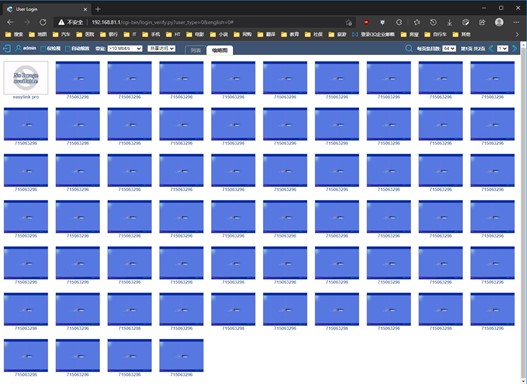This screenshot has height=384, width=527.
Task: Open the browser favorites star icon
Action: 417,23
